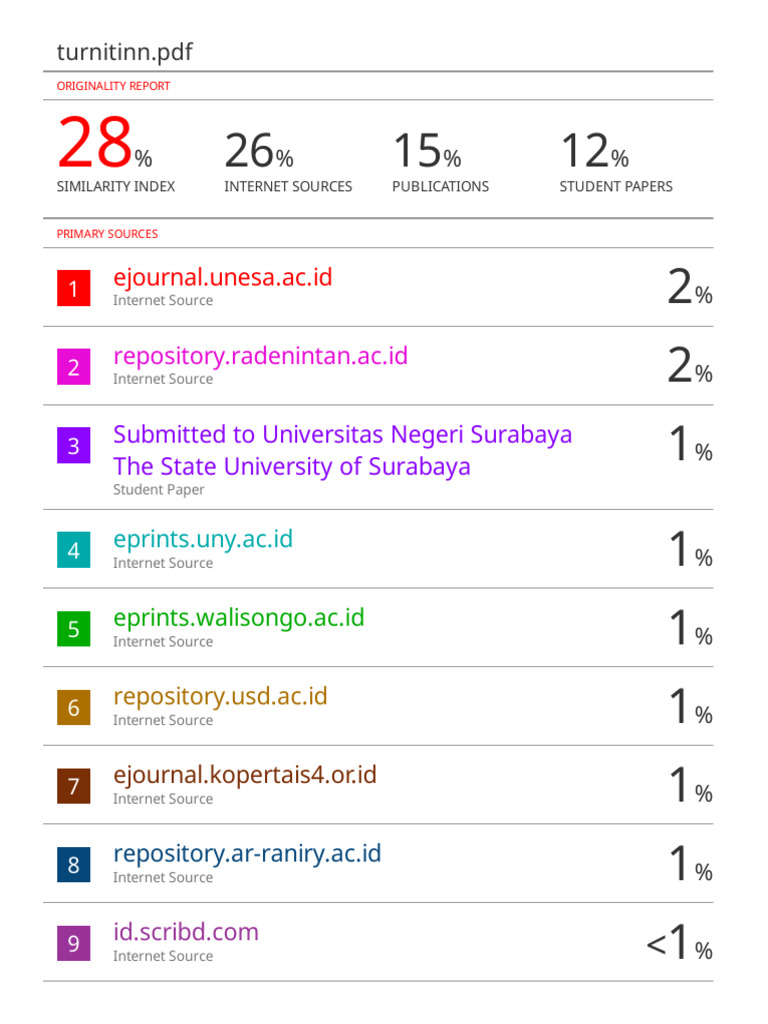Viewport: 768px width, 1024px height.
Task: Click the violet number 9 source badge
Action: tap(73, 943)
